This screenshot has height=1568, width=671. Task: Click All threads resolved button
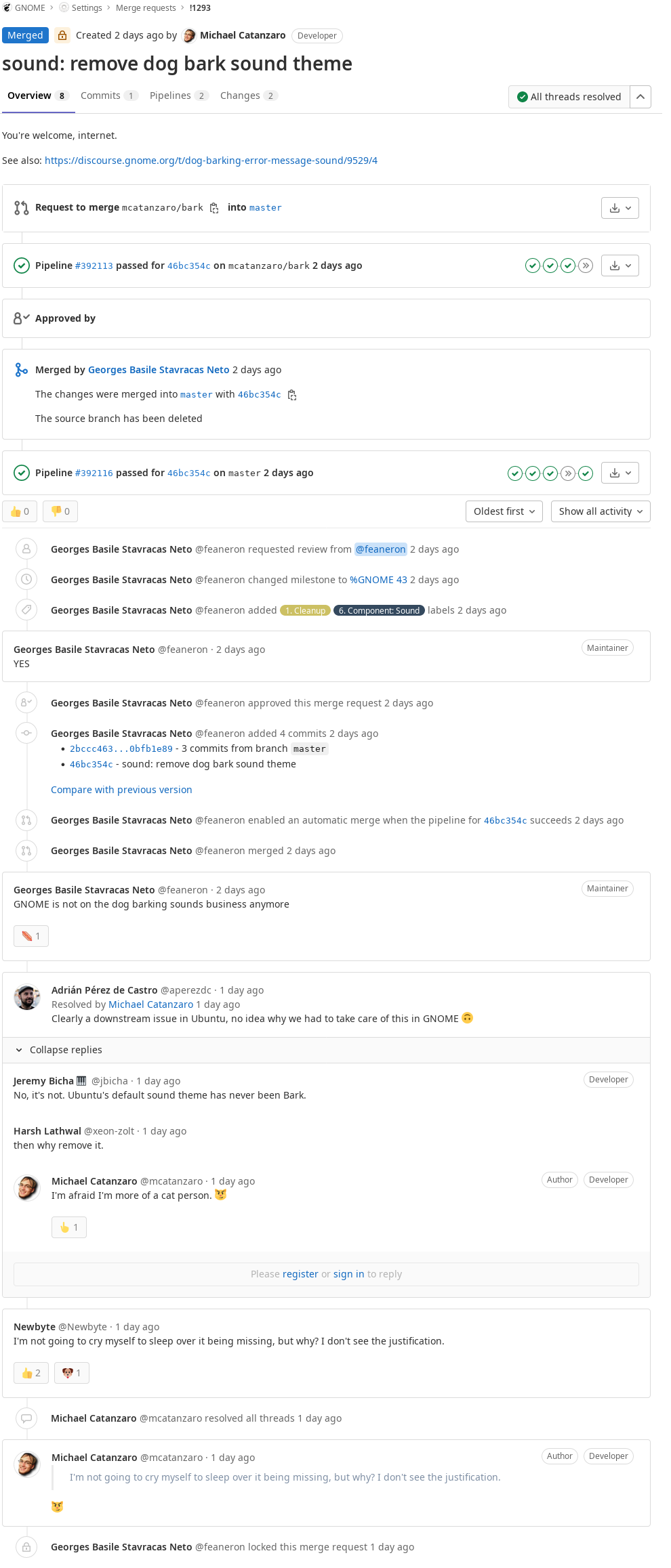click(569, 97)
